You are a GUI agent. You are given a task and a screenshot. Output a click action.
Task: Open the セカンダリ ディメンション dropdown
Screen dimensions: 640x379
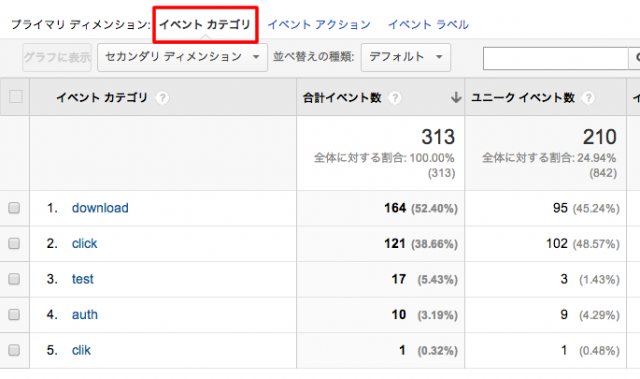click(x=182, y=57)
